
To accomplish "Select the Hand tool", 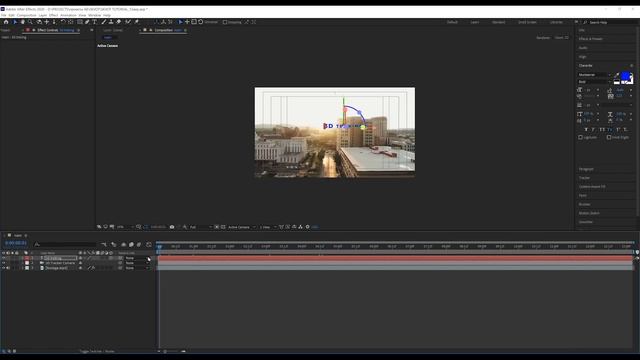I will (x=22, y=22).
